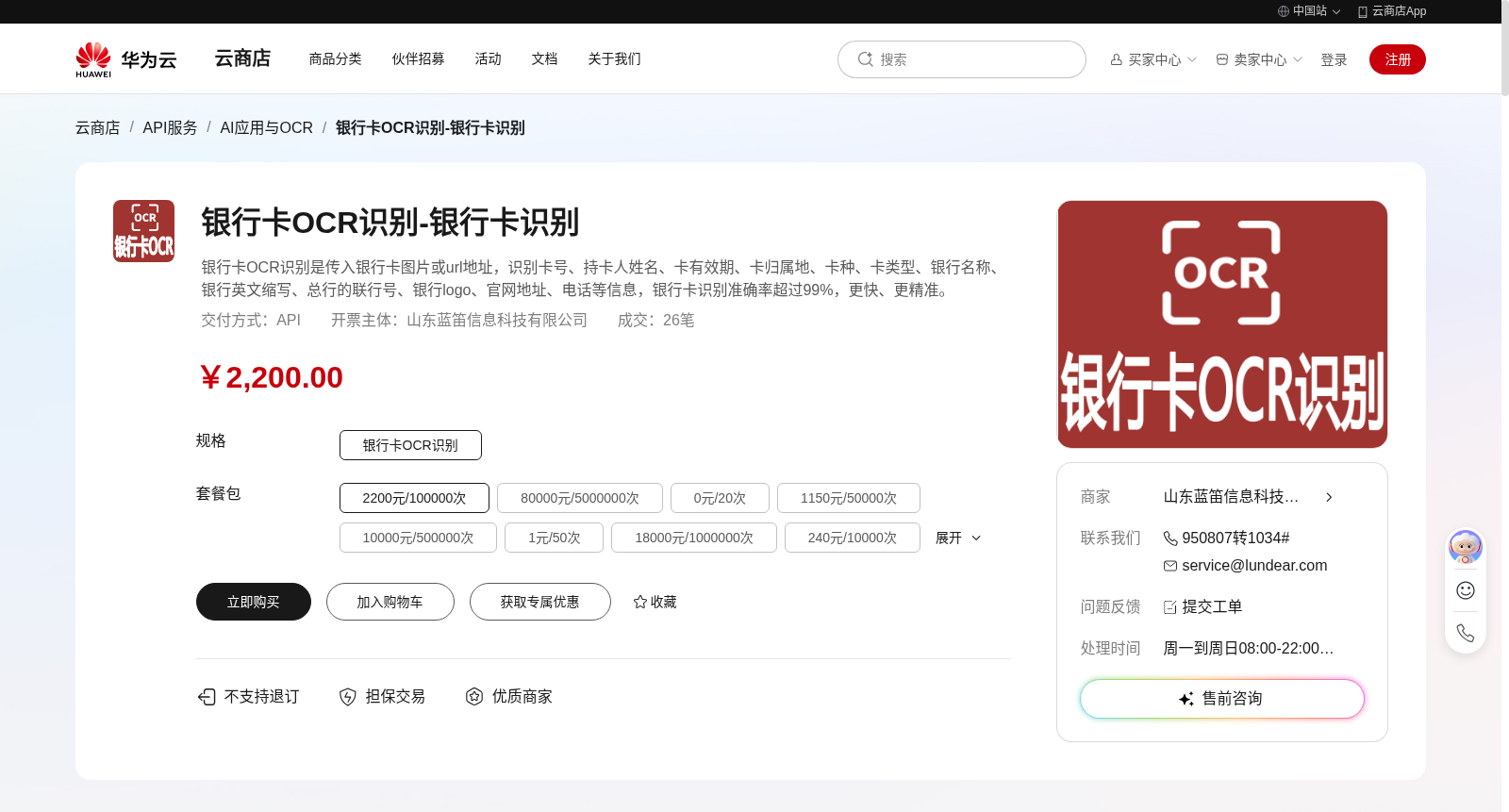The width and height of the screenshot is (1509, 812).
Task: Click the API服务 breadcrumb link
Action: (x=170, y=127)
